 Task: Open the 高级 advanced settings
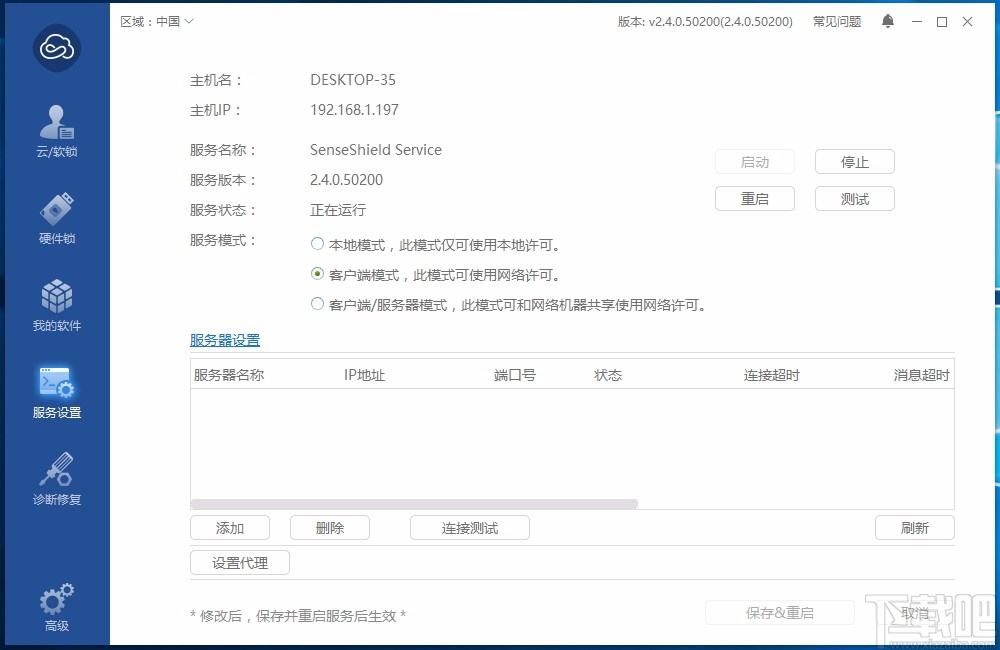click(x=55, y=605)
